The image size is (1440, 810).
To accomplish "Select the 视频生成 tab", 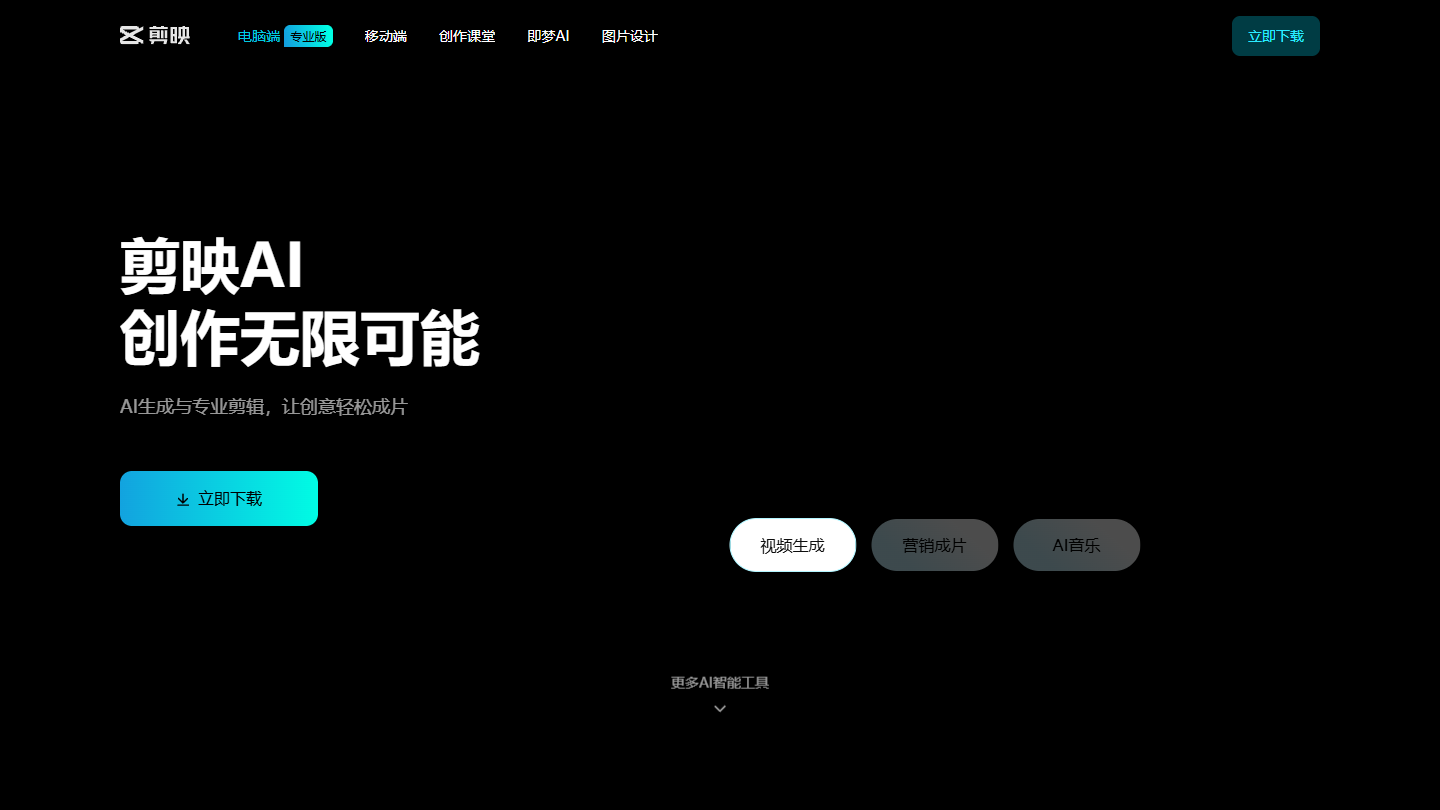I will click(x=793, y=545).
